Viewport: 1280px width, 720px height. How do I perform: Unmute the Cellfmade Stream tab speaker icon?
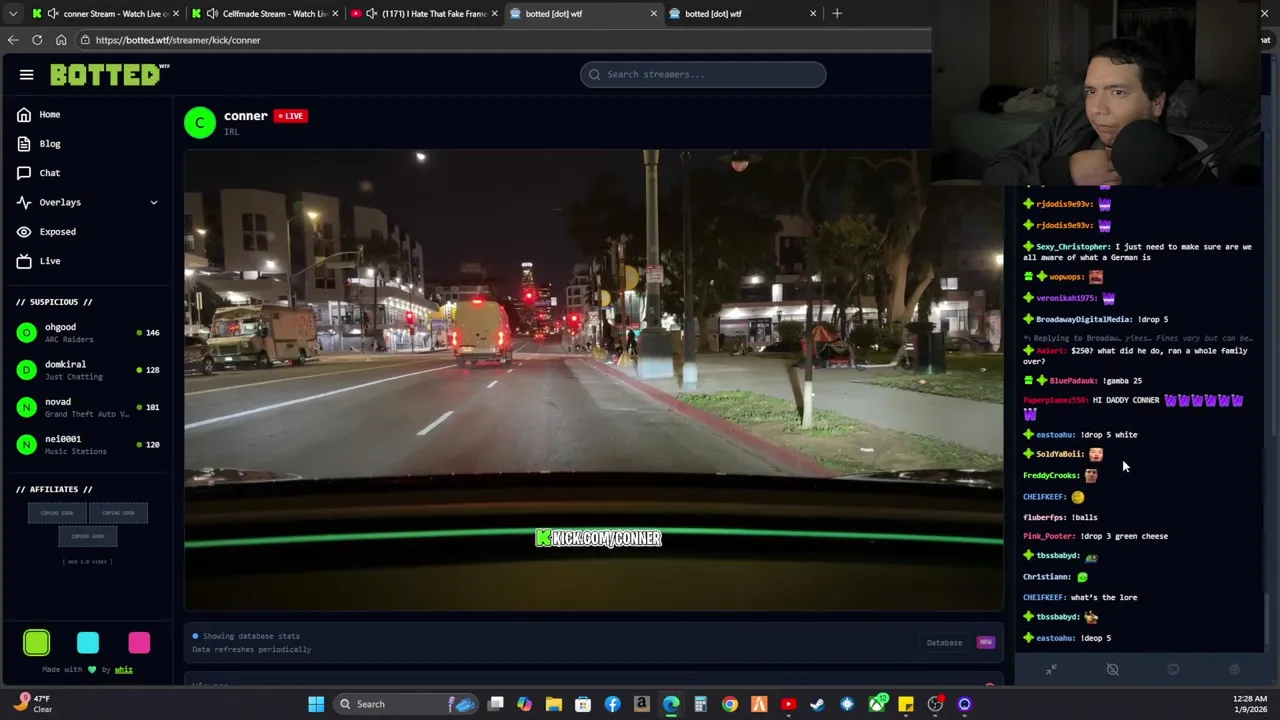pos(212,13)
